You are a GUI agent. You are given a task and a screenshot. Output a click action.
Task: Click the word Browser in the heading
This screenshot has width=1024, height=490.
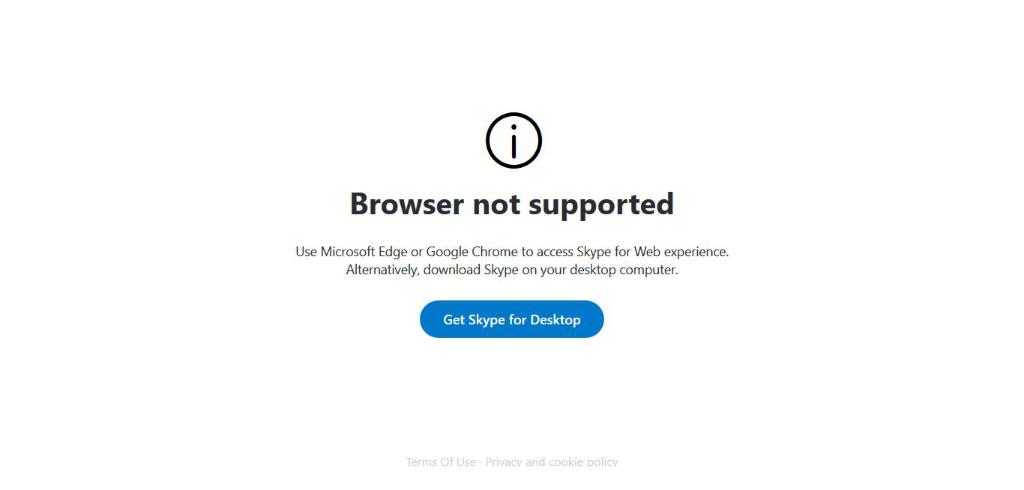tap(408, 204)
